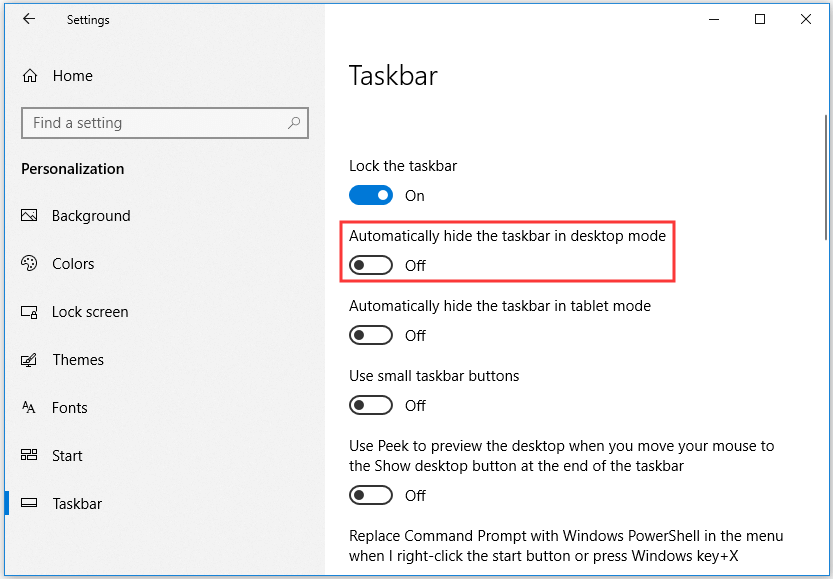
Task: Select the Taskbar icon in sidebar
Action: [x=30, y=503]
